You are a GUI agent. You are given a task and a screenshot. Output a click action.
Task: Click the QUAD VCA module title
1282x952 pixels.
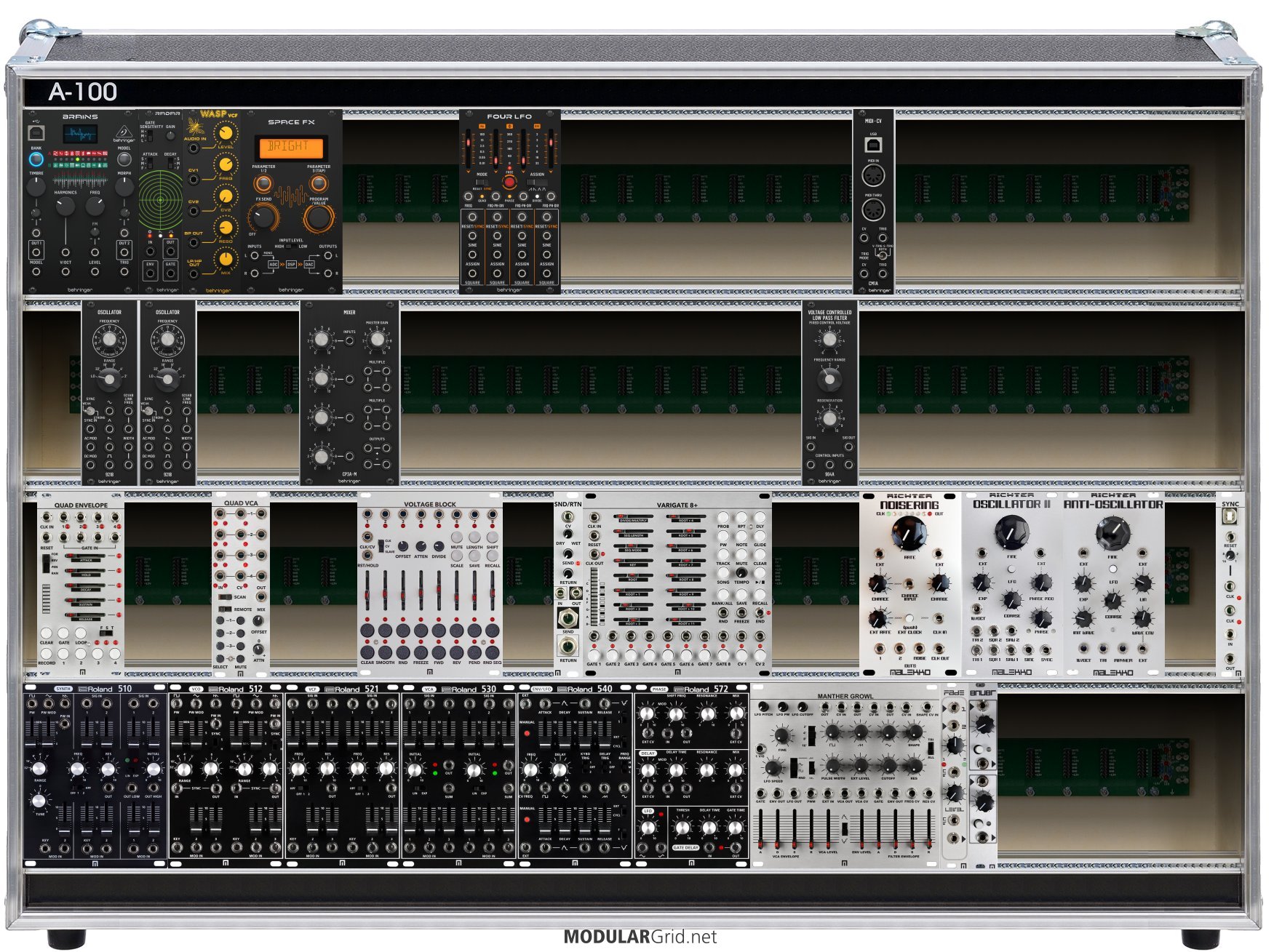[241, 503]
